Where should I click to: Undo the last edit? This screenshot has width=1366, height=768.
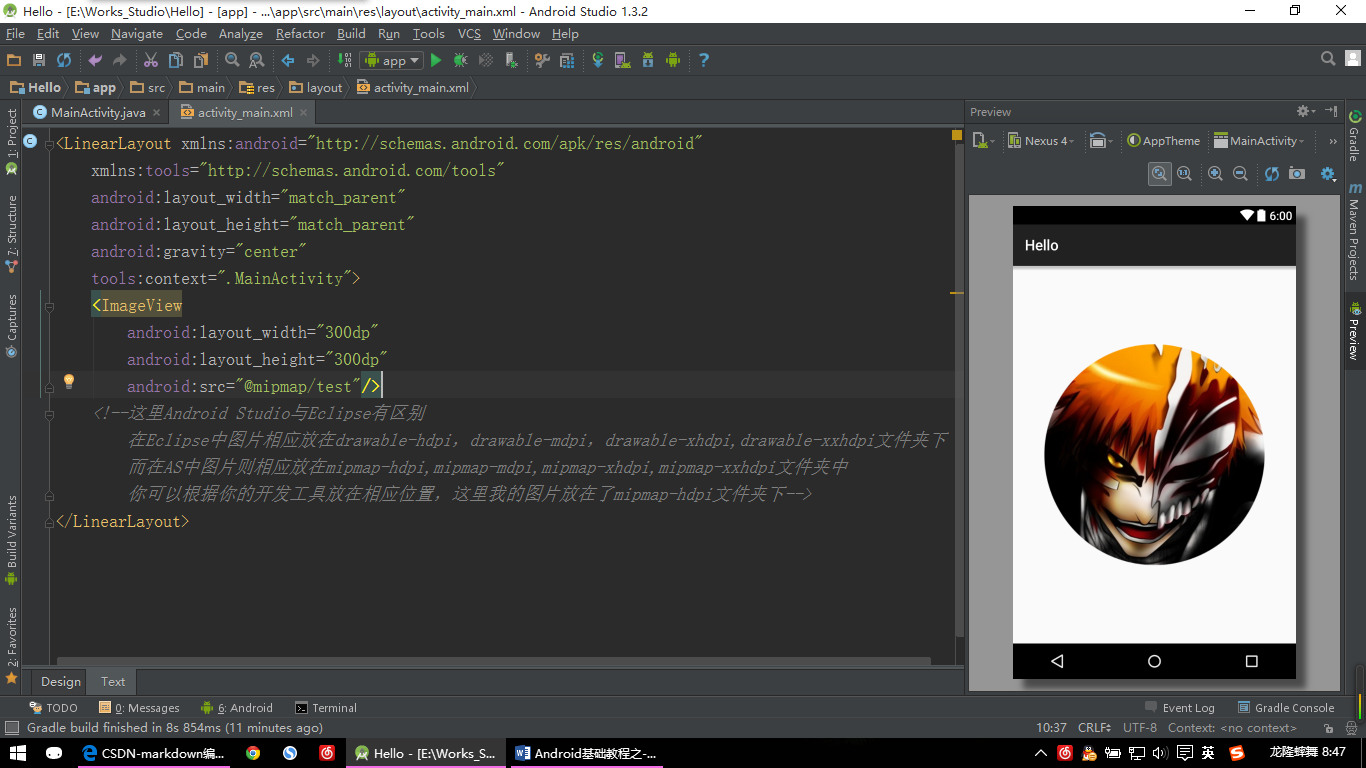(x=95, y=60)
